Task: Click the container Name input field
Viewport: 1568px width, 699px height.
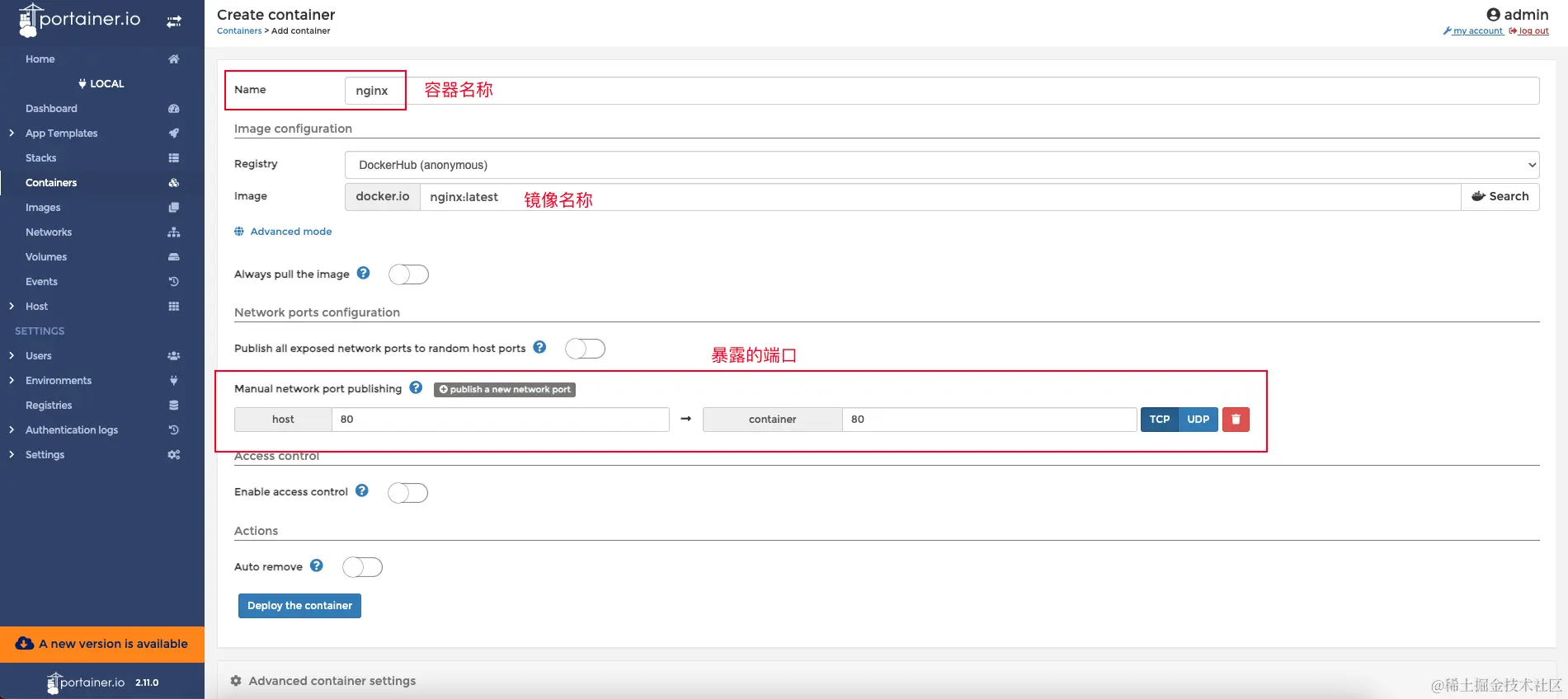Action: tap(942, 91)
